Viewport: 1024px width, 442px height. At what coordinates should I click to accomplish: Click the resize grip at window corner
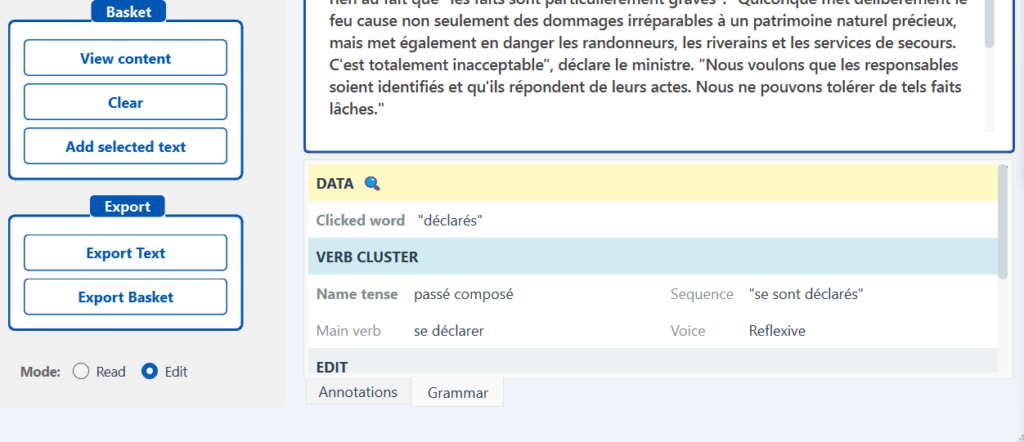point(1017,435)
